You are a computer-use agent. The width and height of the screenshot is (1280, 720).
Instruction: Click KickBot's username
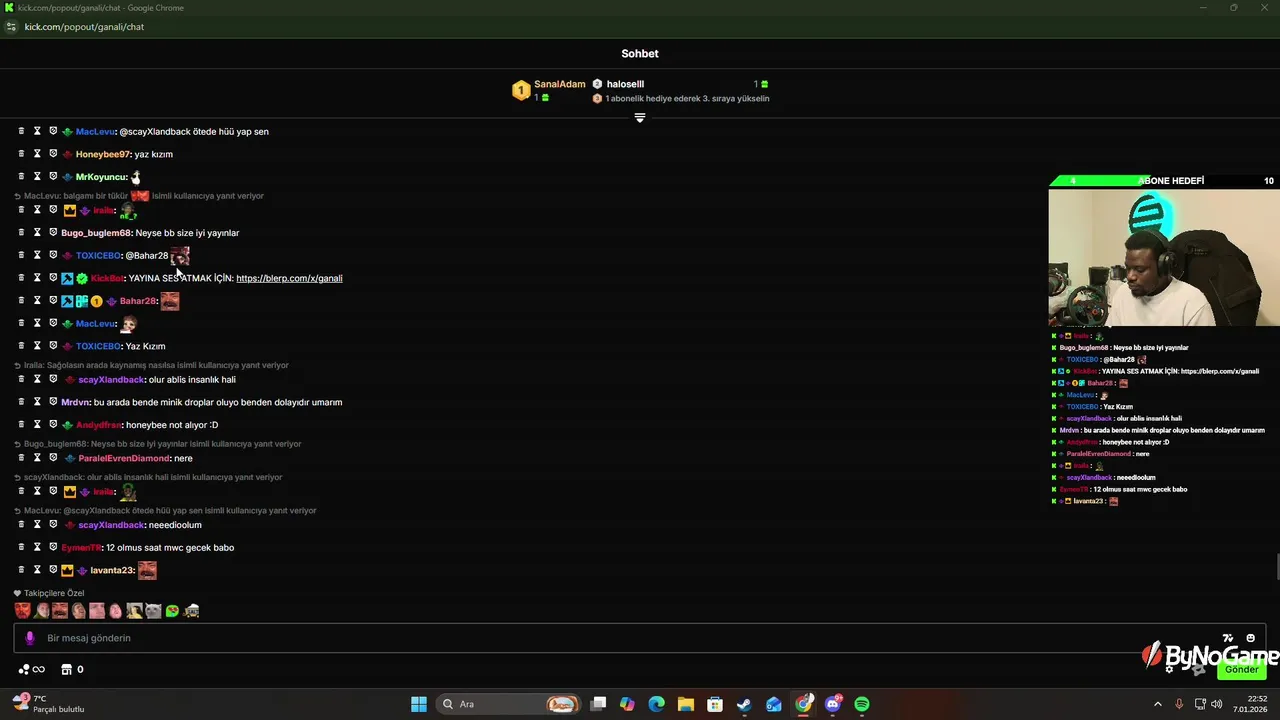pyautogui.click(x=107, y=278)
